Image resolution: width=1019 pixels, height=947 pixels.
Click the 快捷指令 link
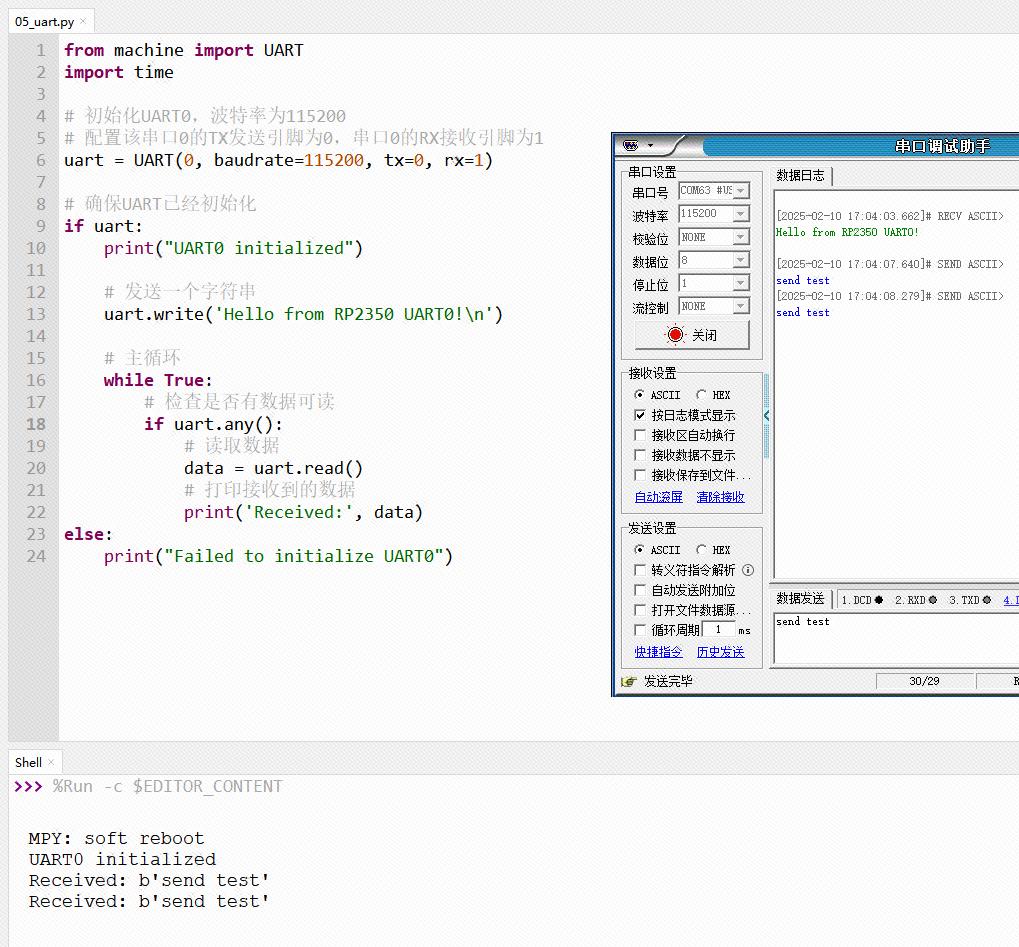tap(658, 652)
